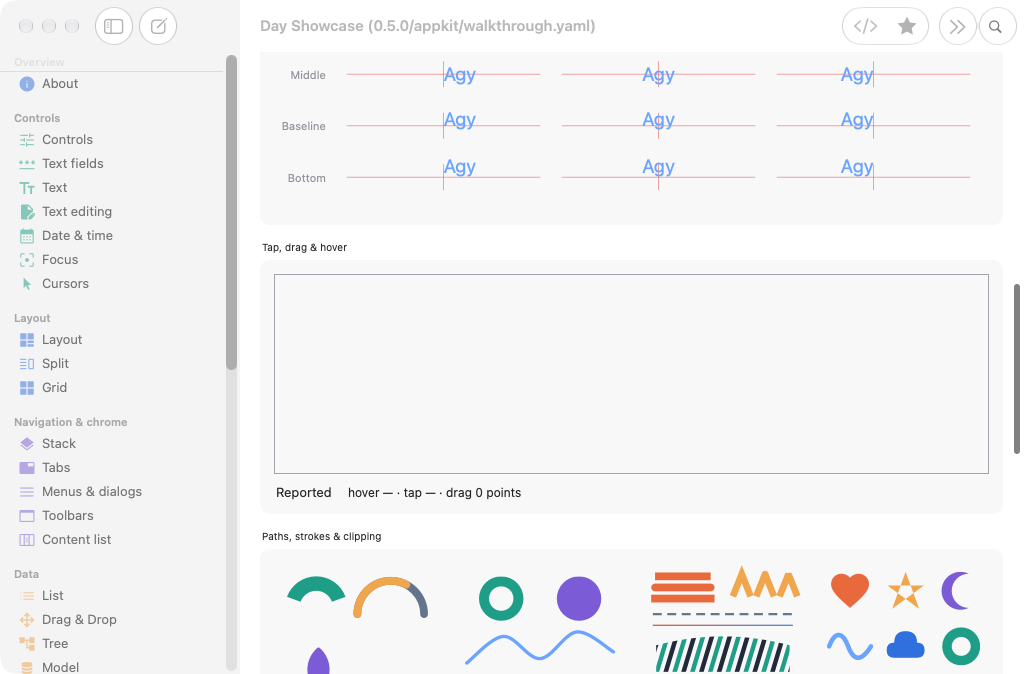Open the double-chevron overflow menu
This screenshot has height=674, width=1024.
(957, 26)
